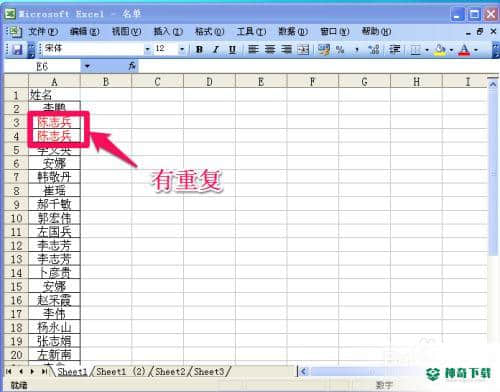Open the 格式 menu
500x392 pixels.
coord(209,32)
